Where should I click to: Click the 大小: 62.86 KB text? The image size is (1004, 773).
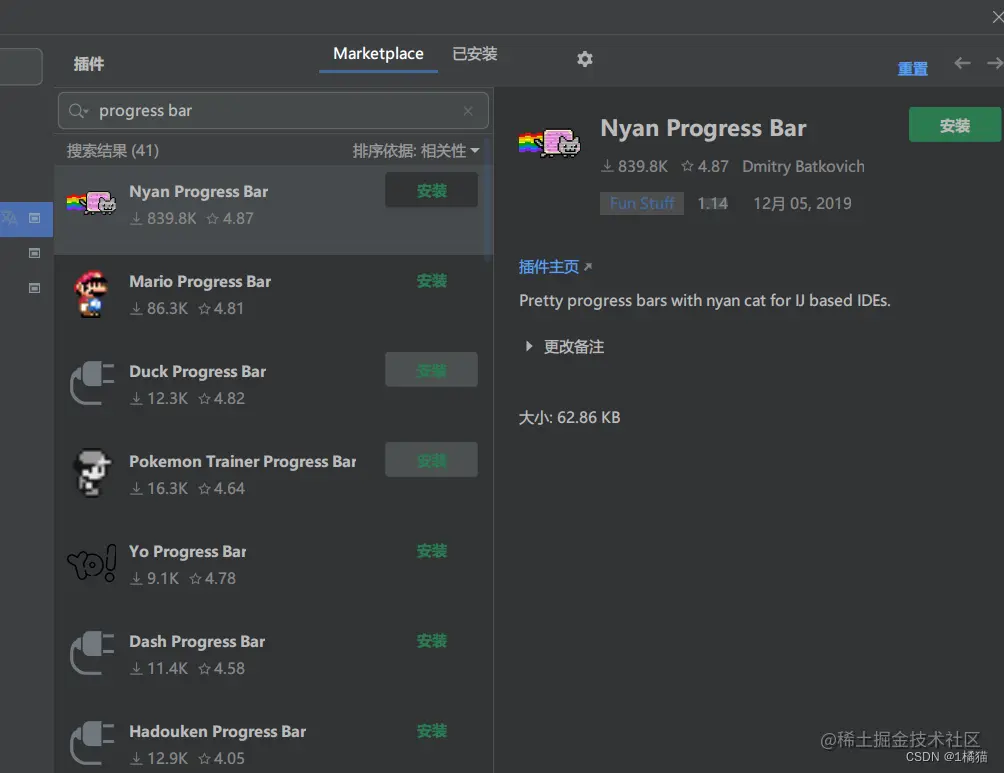coord(569,418)
